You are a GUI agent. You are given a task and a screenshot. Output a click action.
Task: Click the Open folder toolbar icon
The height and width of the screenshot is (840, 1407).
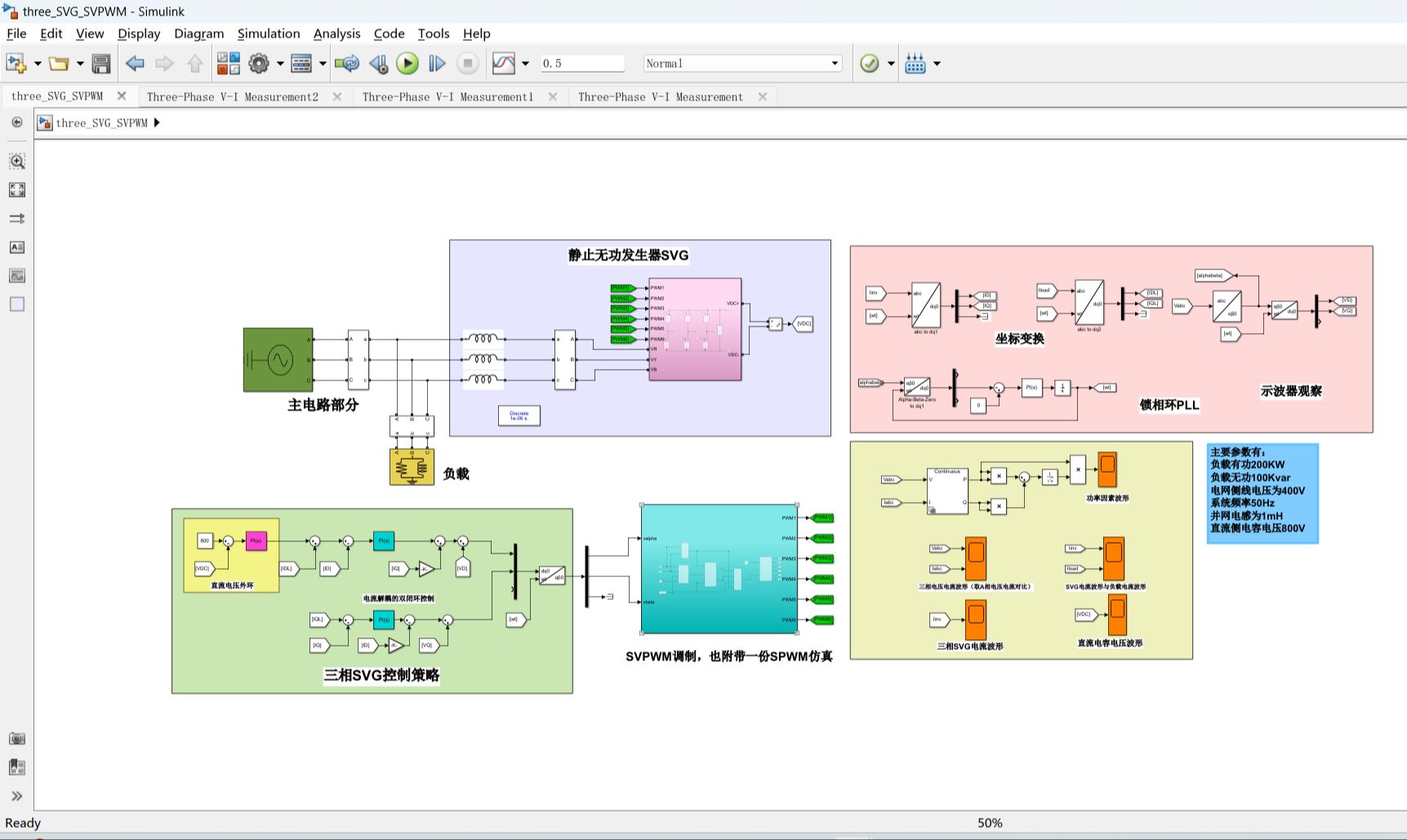coord(59,63)
